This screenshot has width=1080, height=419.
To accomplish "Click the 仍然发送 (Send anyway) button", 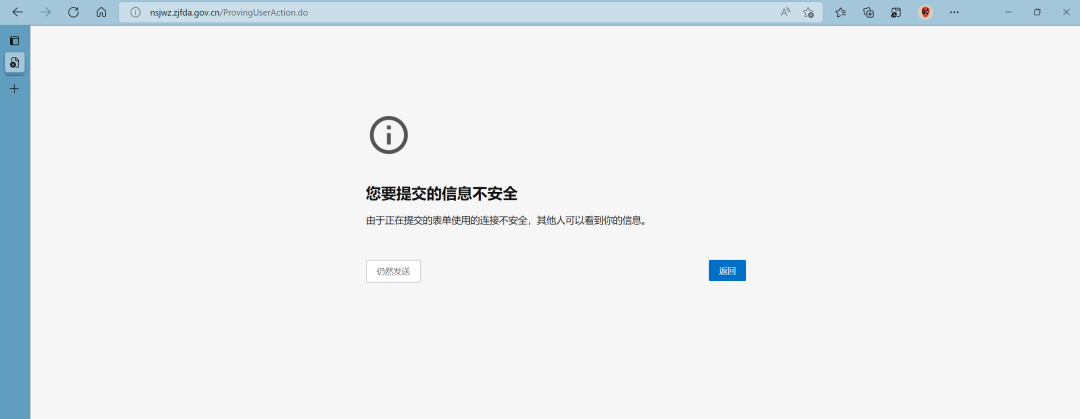I will pyautogui.click(x=393, y=271).
